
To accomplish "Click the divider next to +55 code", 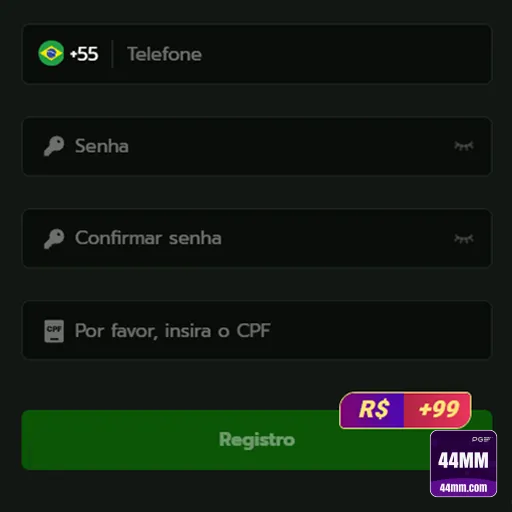I will tap(112, 54).
